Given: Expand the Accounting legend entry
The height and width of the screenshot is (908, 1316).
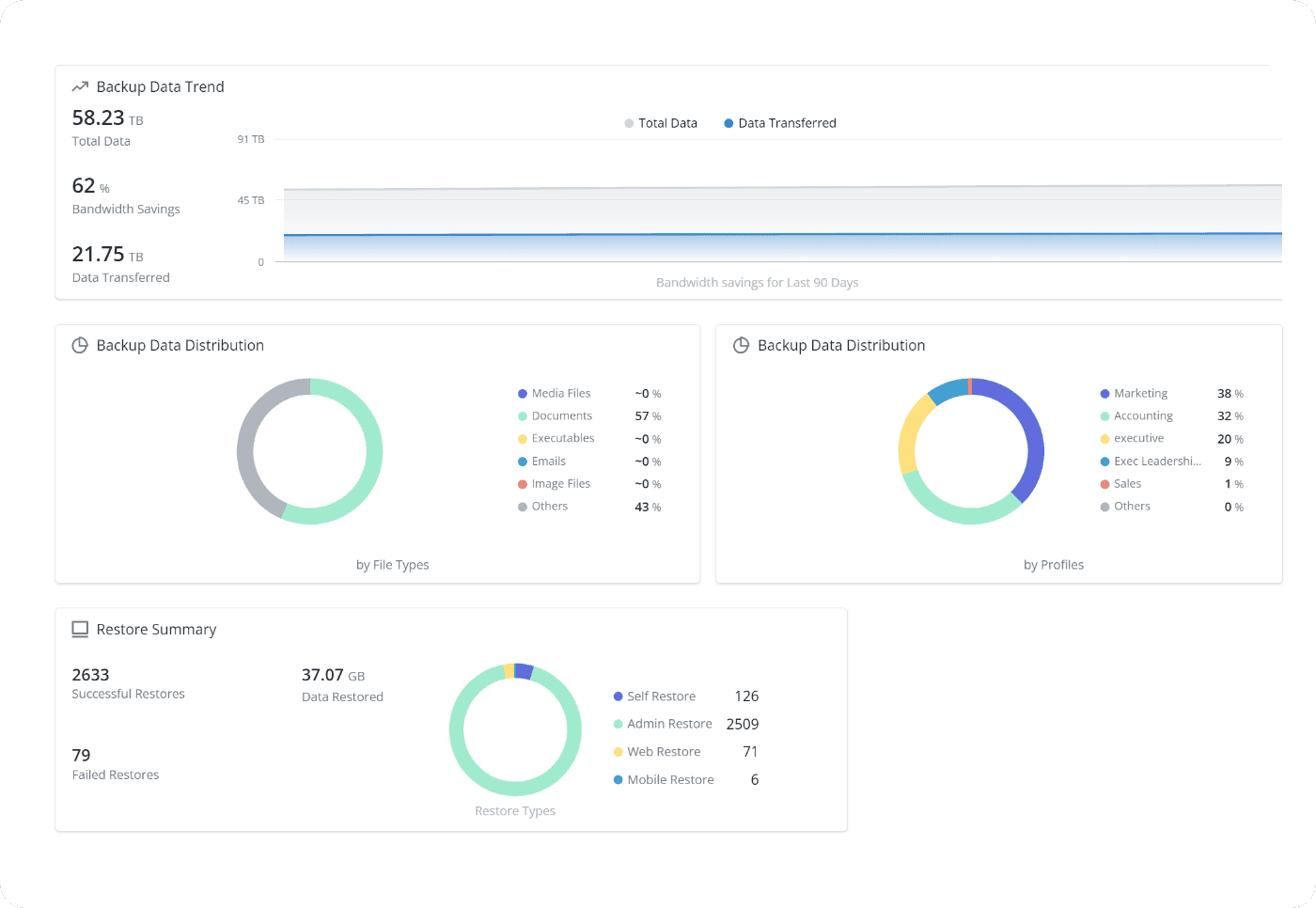Looking at the screenshot, I should point(1143,415).
